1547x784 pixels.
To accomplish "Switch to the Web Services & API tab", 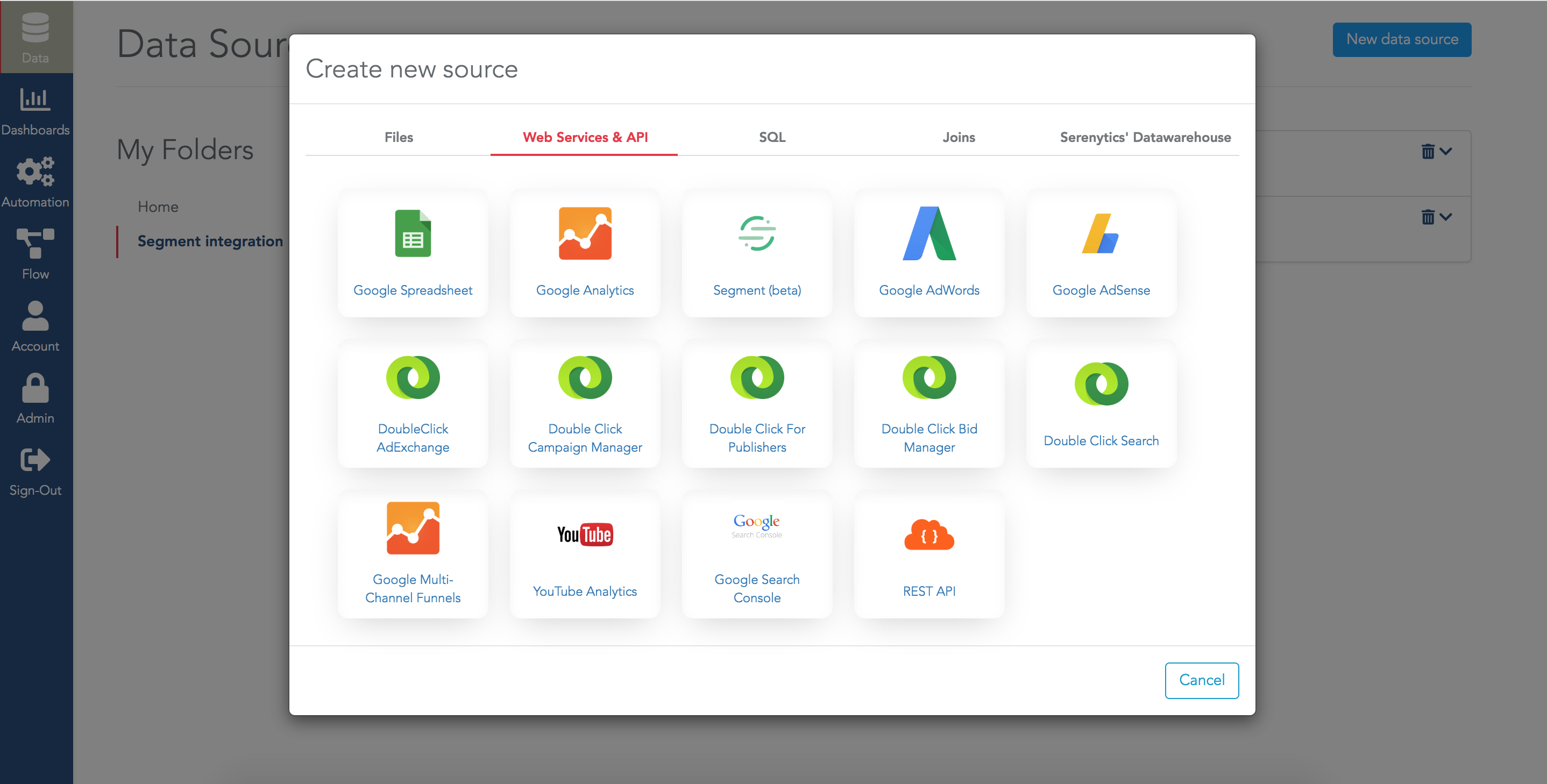I will coord(585,138).
